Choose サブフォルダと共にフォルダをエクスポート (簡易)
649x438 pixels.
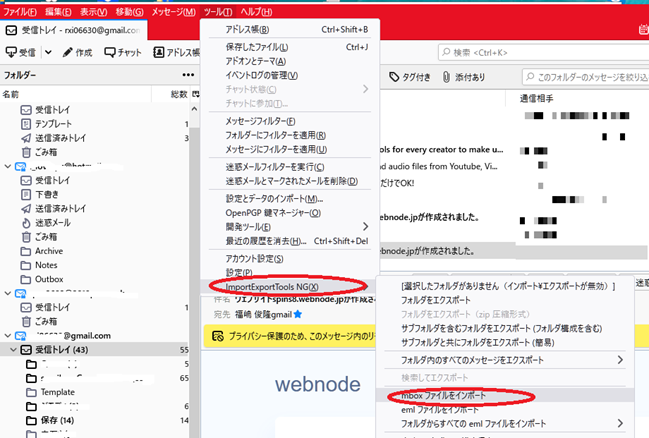[505, 342]
